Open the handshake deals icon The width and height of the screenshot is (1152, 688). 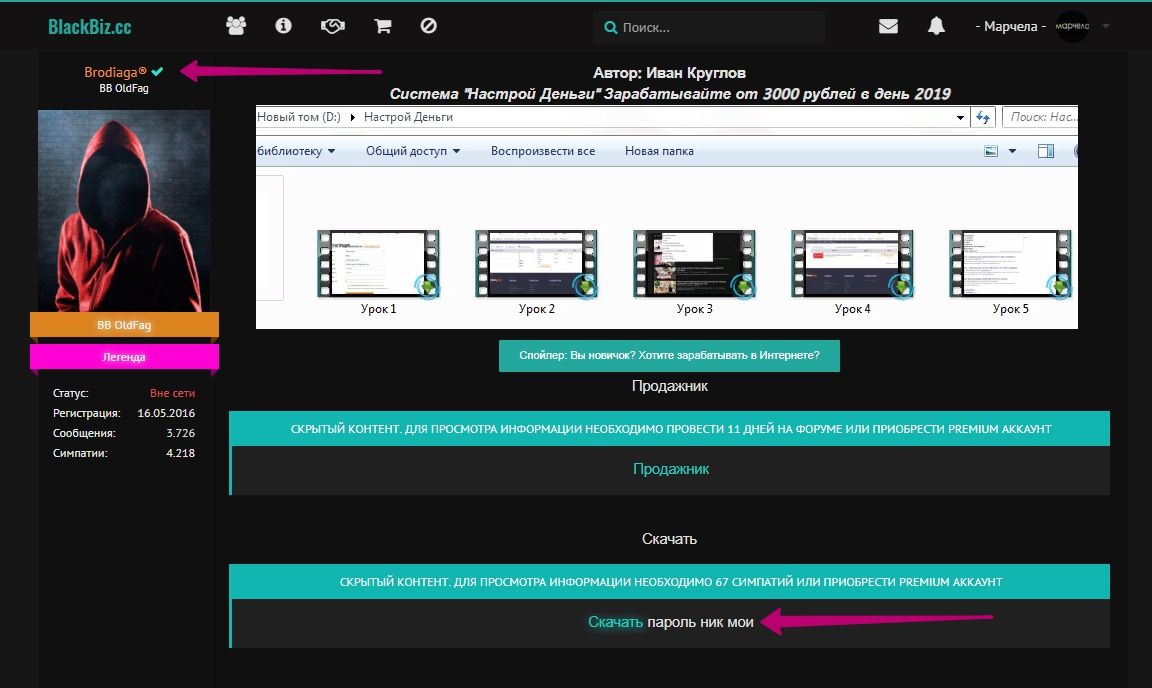click(x=333, y=27)
